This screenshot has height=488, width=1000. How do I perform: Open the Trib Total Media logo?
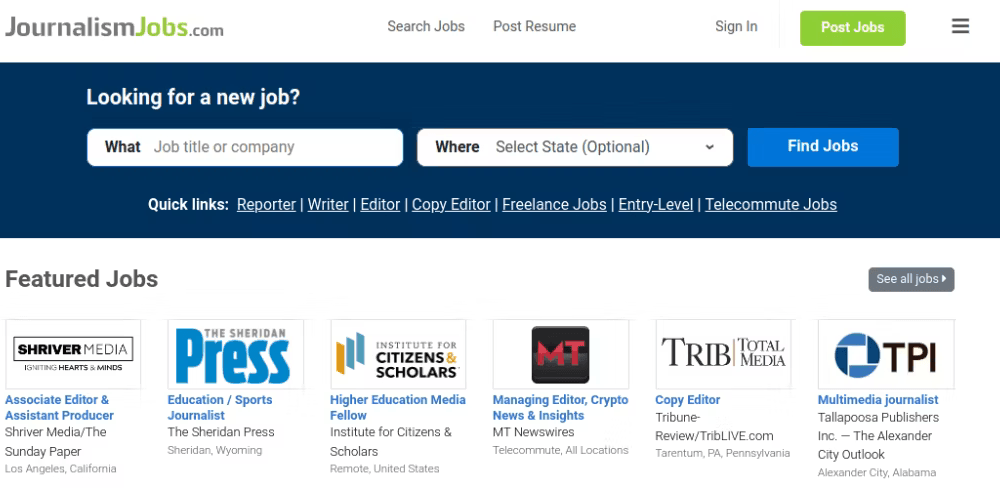[x=723, y=354]
